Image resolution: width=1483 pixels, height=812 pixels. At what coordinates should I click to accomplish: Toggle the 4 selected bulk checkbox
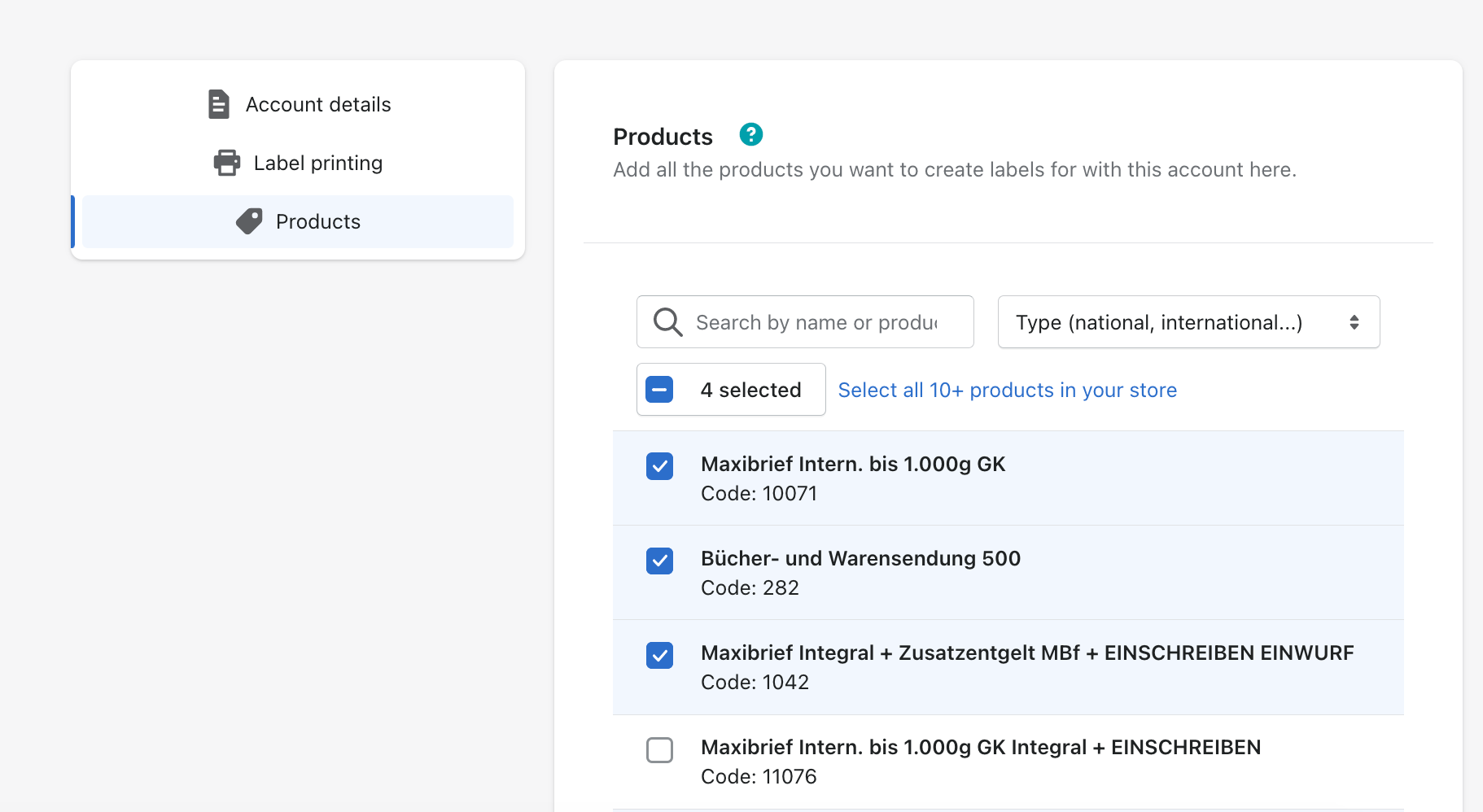pyautogui.click(x=659, y=390)
